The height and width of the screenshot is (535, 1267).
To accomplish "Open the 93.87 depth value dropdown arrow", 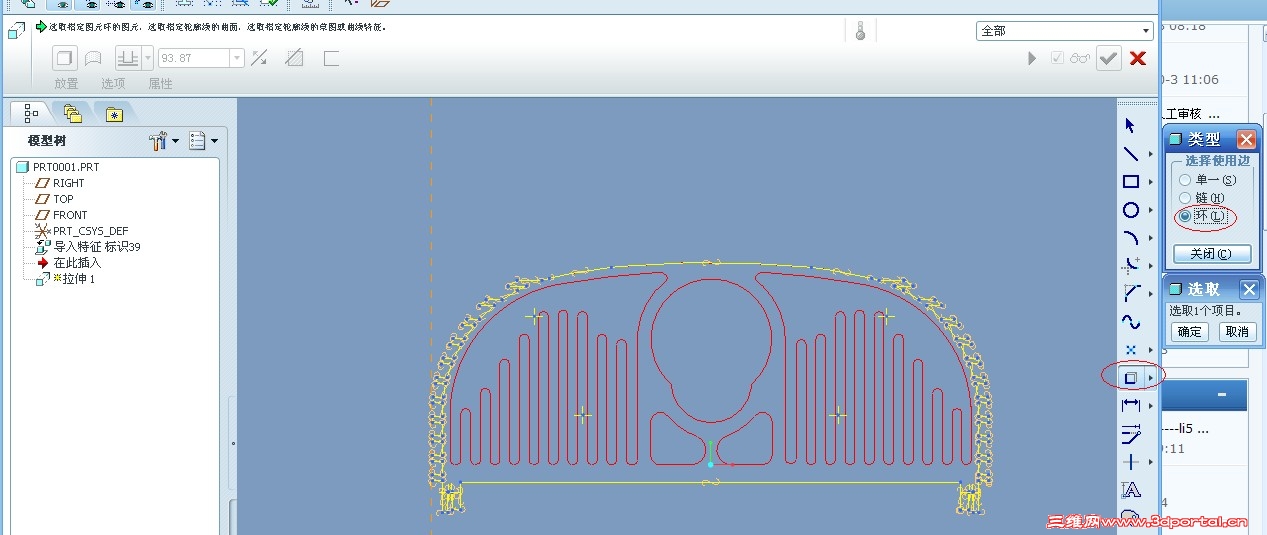I will coord(237,58).
